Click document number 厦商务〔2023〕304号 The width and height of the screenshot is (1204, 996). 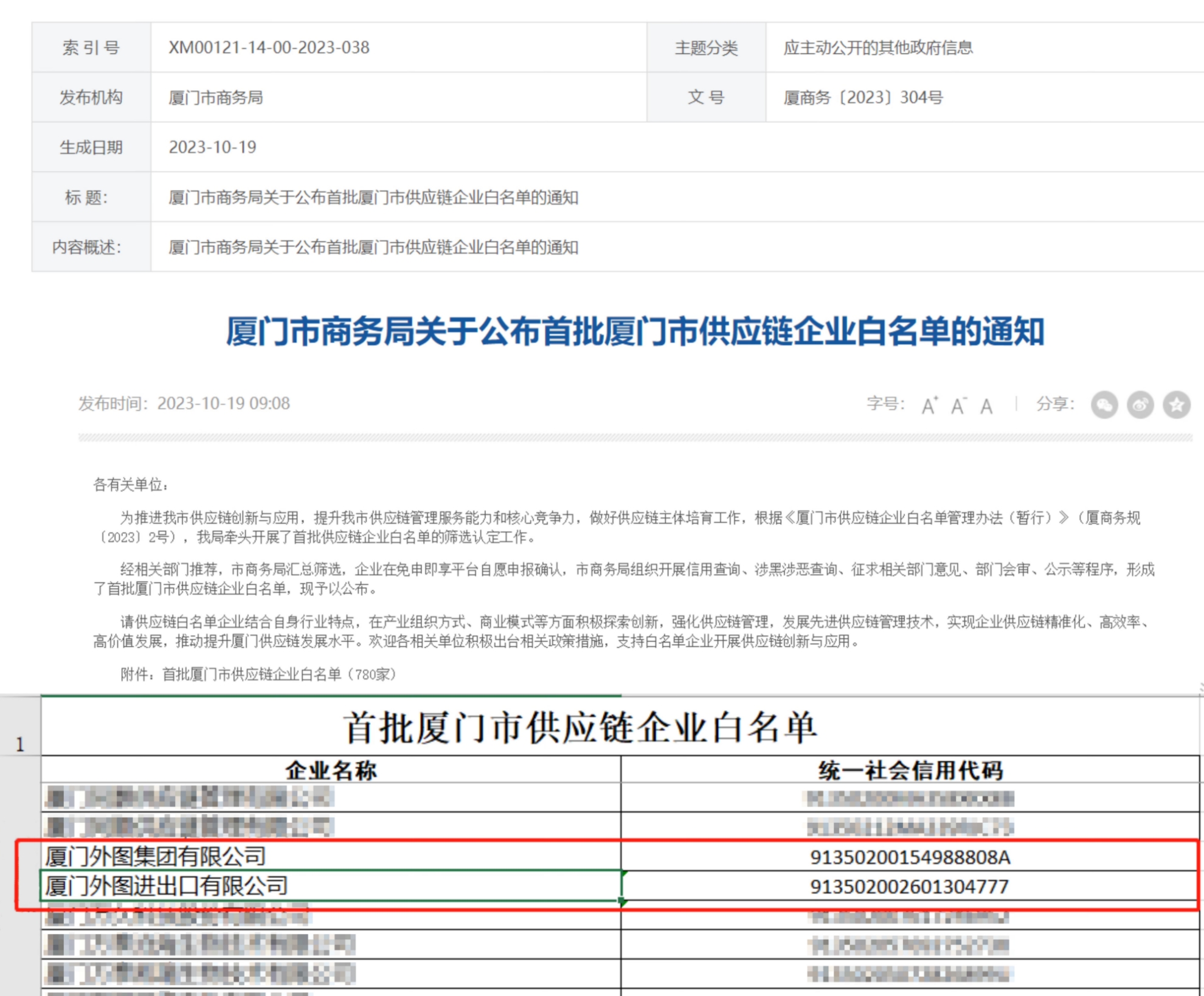[863, 97]
